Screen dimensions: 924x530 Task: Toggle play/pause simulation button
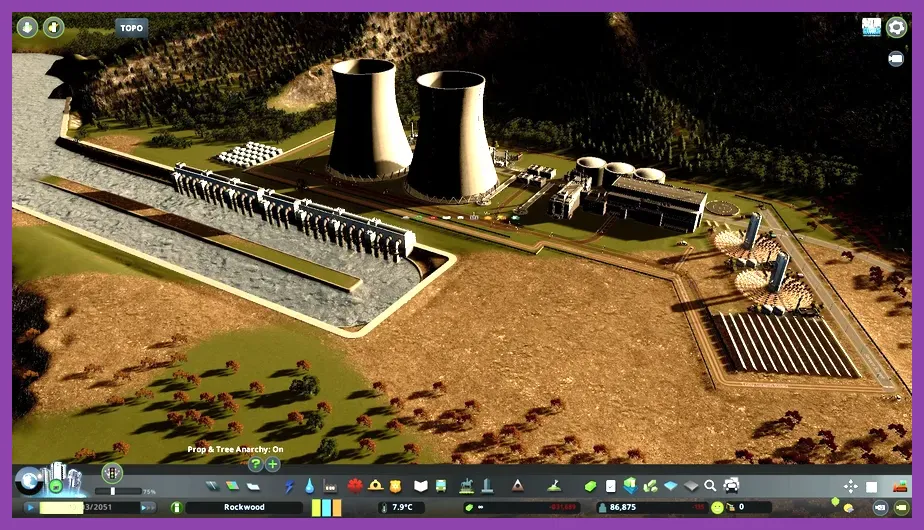(30, 507)
